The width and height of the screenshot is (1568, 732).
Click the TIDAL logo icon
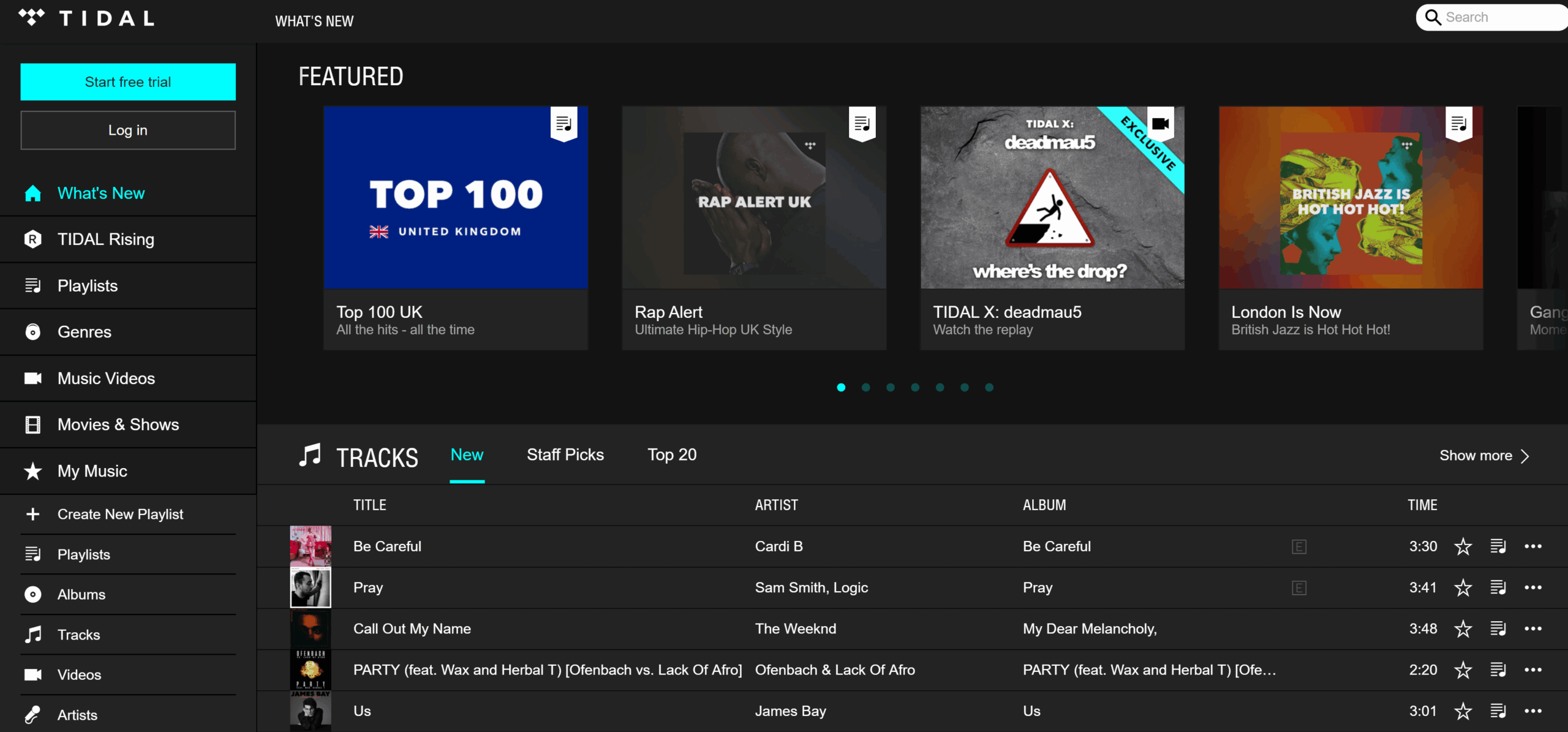[x=32, y=17]
